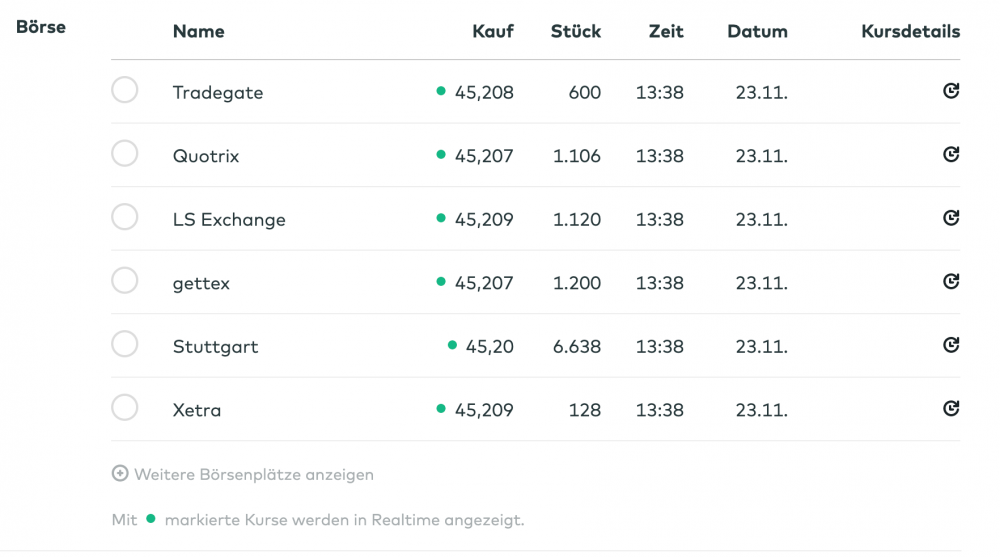The height and width of the screenshot is (557, 1000).
Task: Refresh the Xetra price details
Action: pyautogui.click(x=951, y=408)
